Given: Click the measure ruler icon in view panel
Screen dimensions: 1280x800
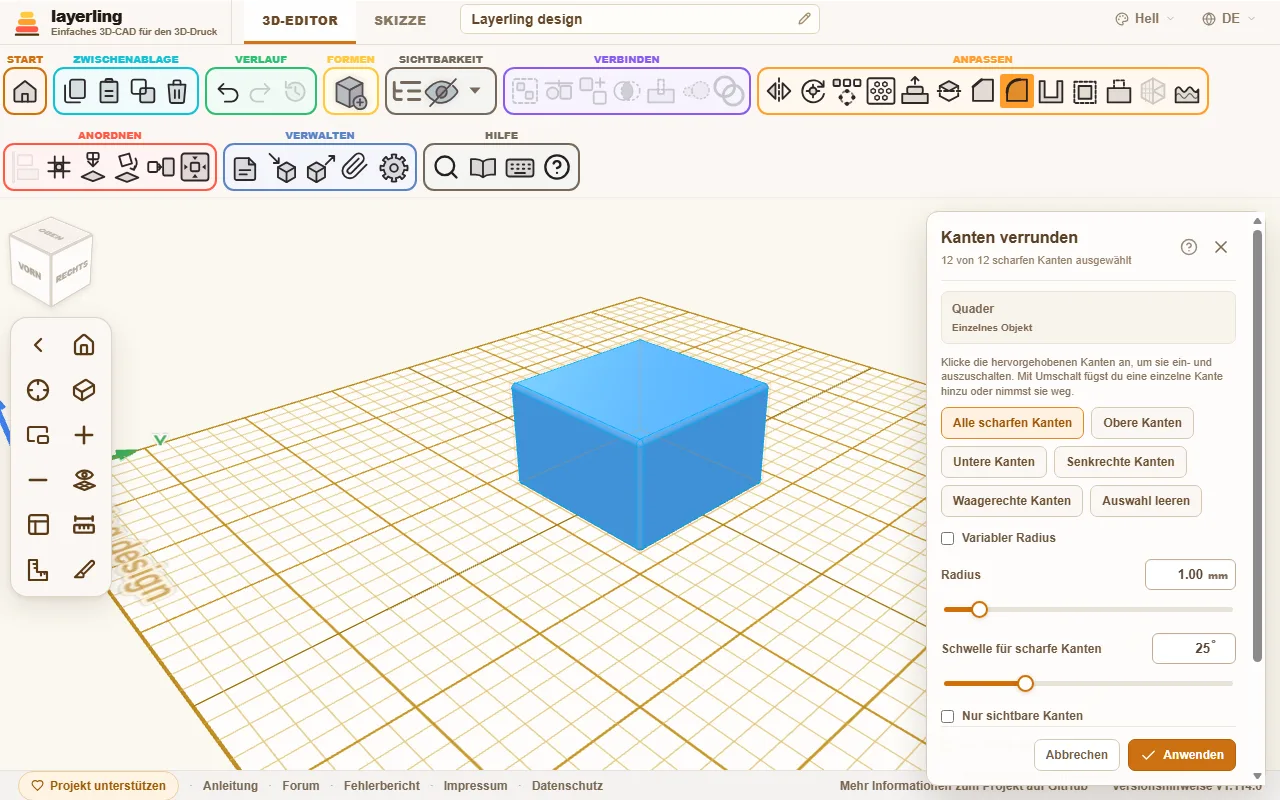Looking at the screenshot, I should pyautogui.click(x=84, y=525).
